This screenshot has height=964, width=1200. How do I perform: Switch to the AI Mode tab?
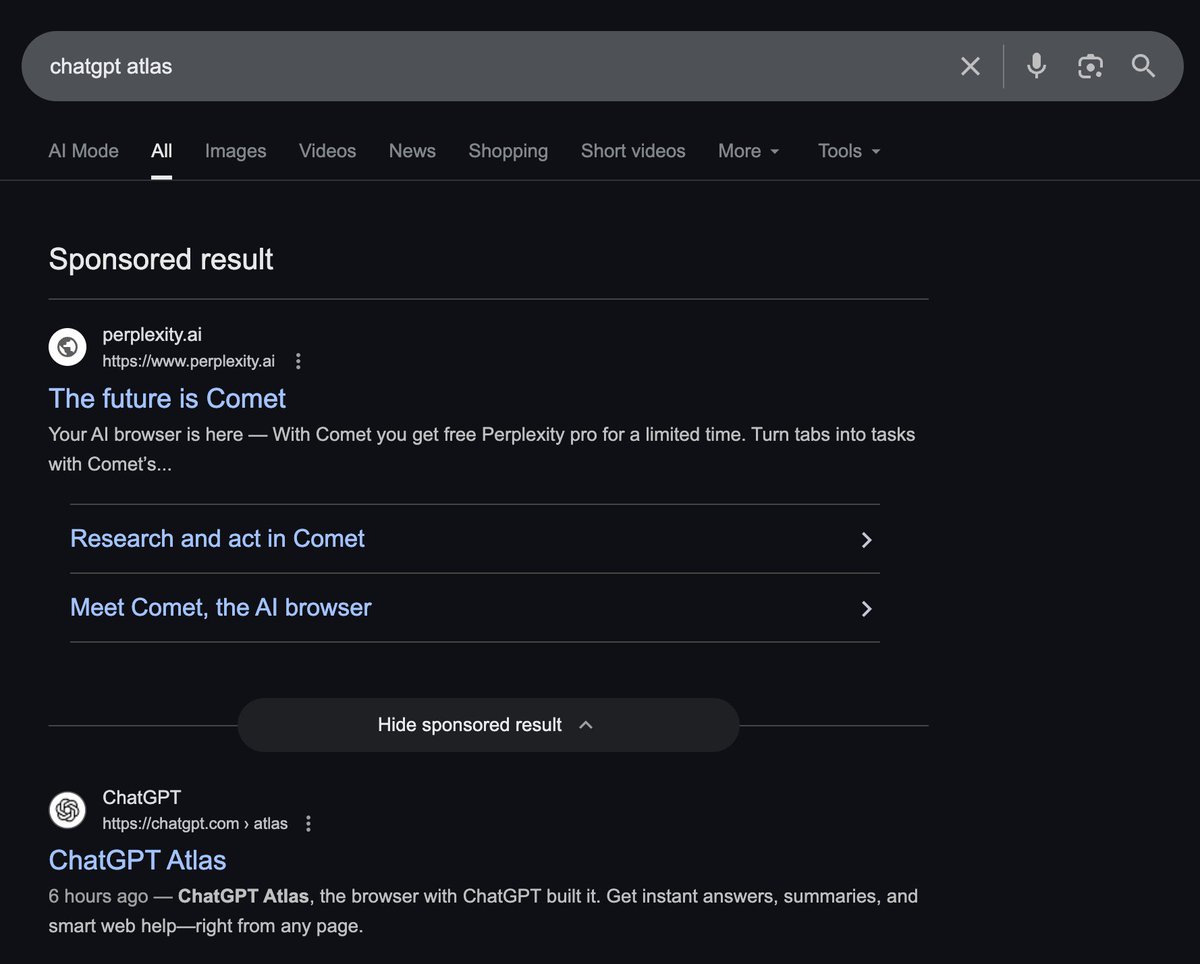84,151
